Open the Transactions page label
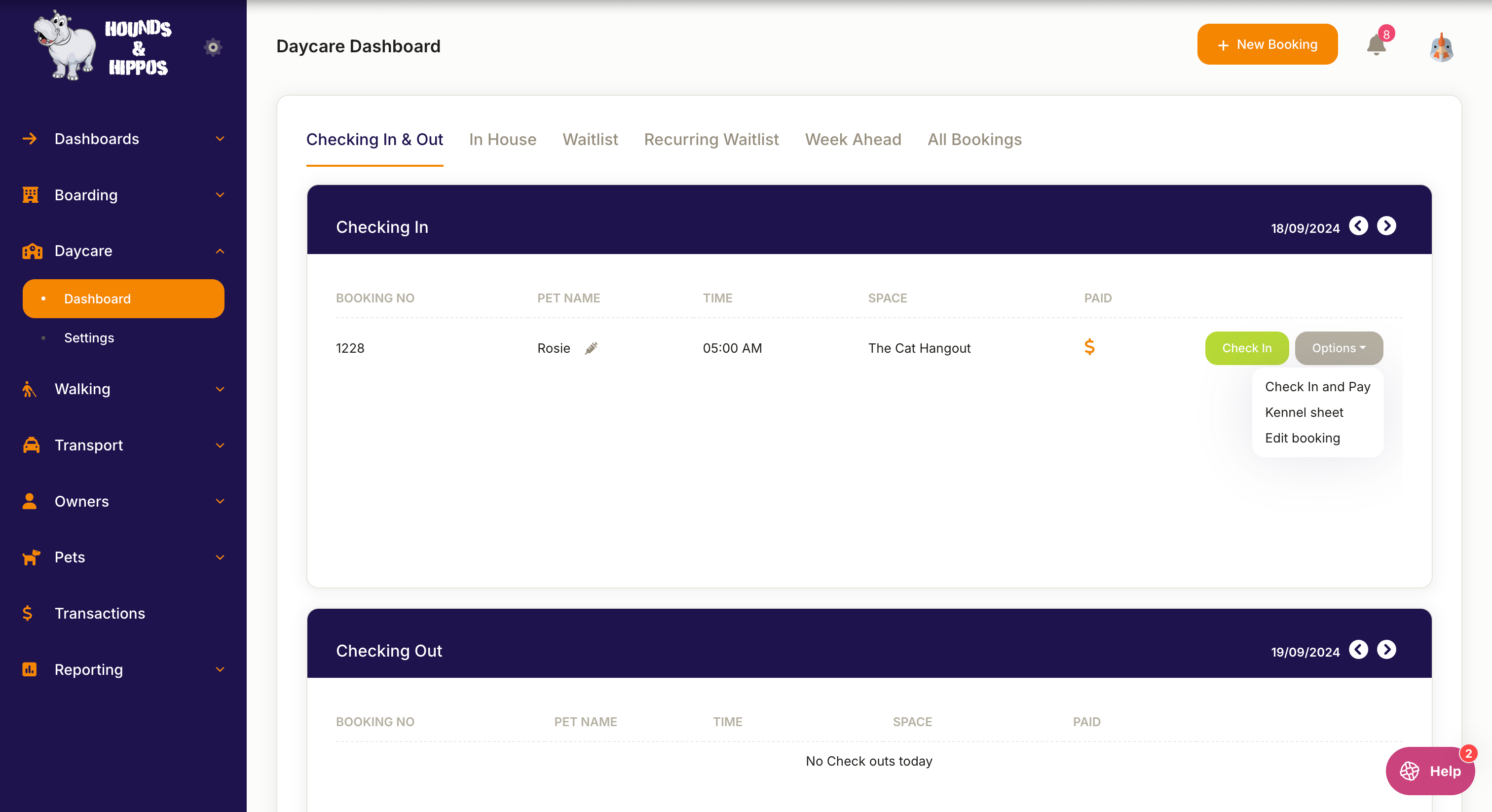The height and width of the screenshot is (812, 1492). pos(100,613)
